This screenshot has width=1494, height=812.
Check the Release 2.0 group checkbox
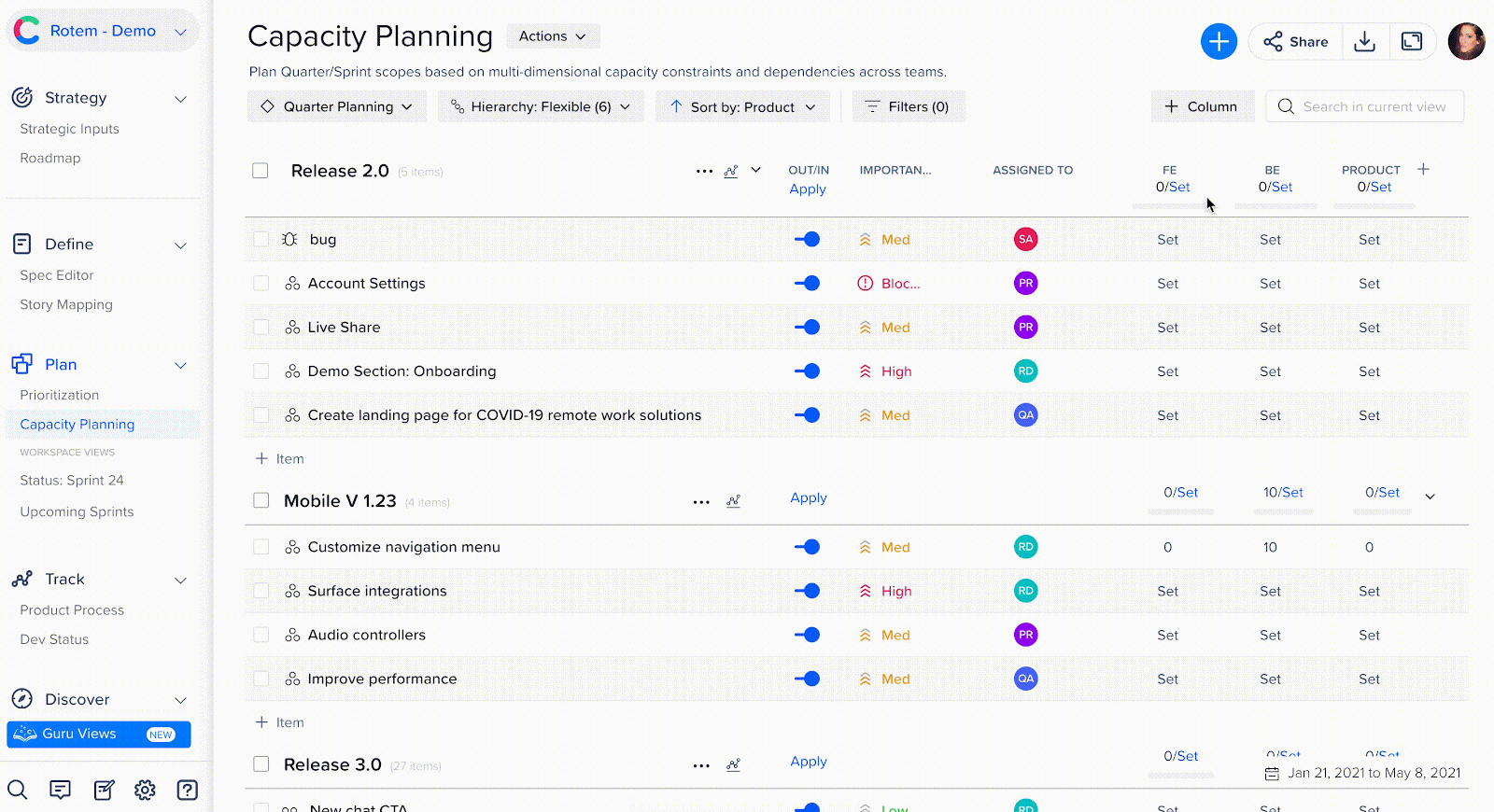pyautogui.click(x=261, y=171)
